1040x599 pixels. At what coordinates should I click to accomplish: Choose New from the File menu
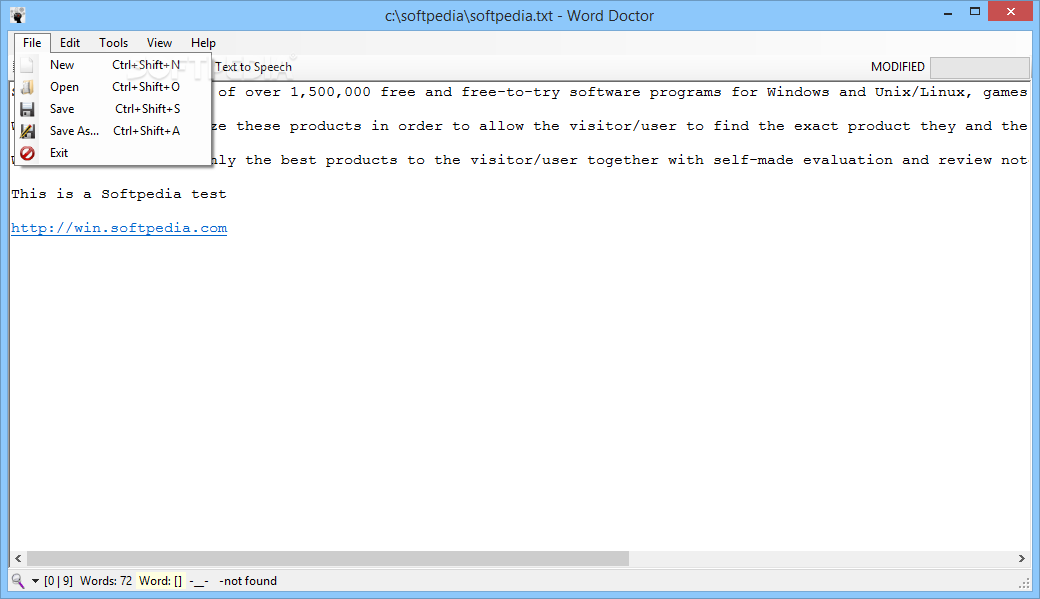click(x=113, y=65)
